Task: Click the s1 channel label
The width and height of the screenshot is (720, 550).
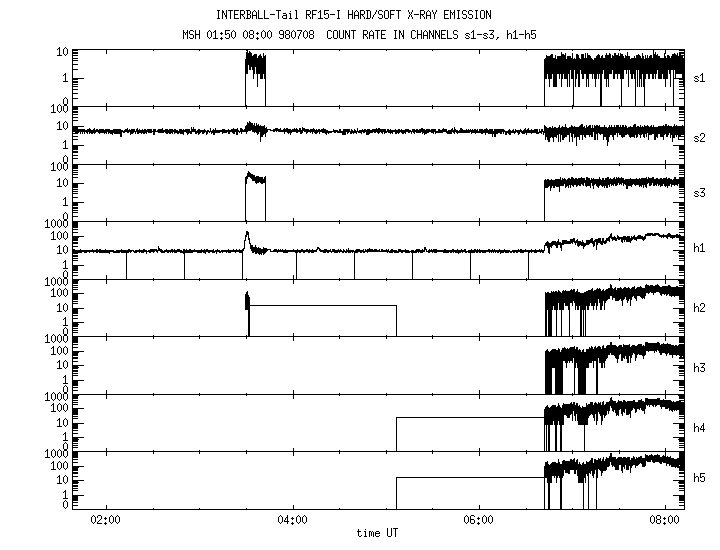Action: tap(700, 77)
